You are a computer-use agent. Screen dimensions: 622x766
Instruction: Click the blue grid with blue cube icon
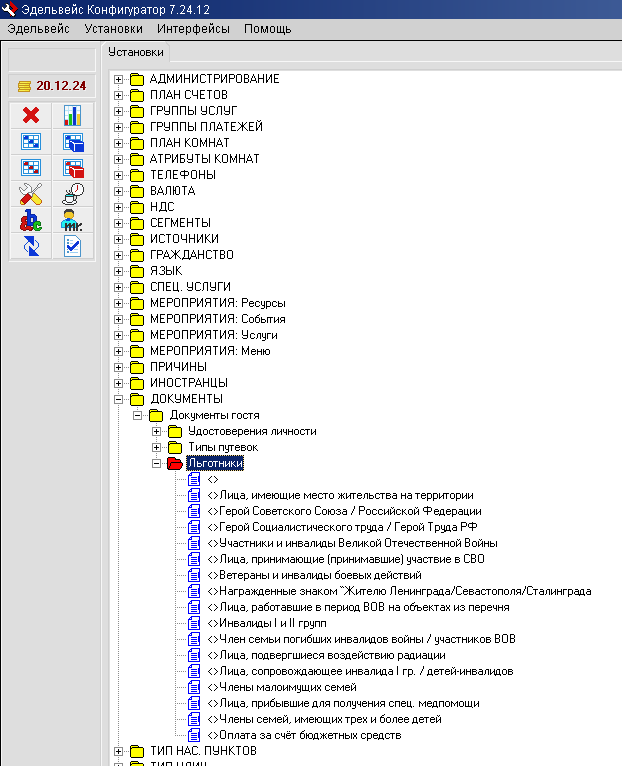pyautogui.click(x=73, y=141)
